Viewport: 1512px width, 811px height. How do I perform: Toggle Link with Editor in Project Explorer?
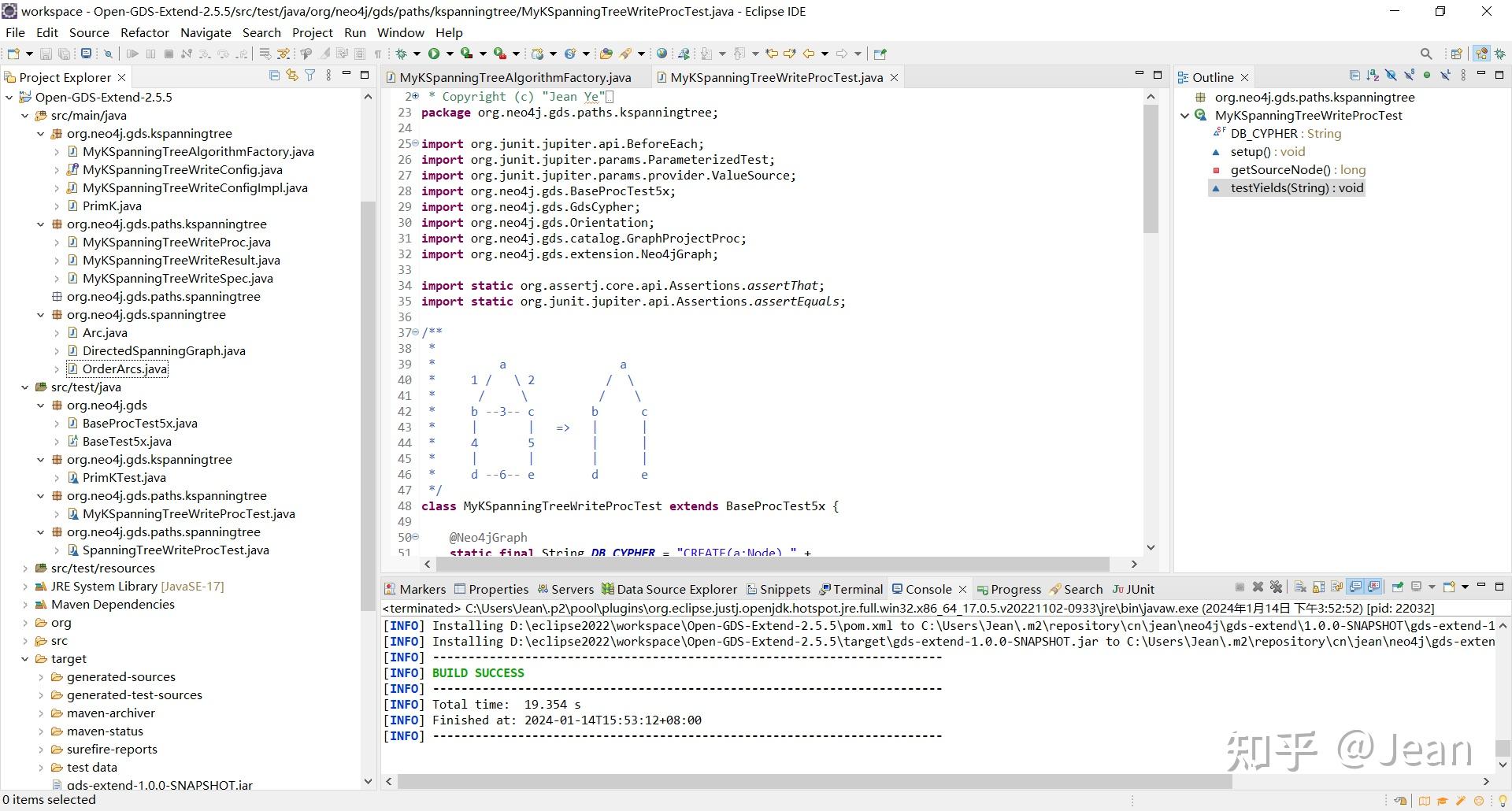point(292,76)
